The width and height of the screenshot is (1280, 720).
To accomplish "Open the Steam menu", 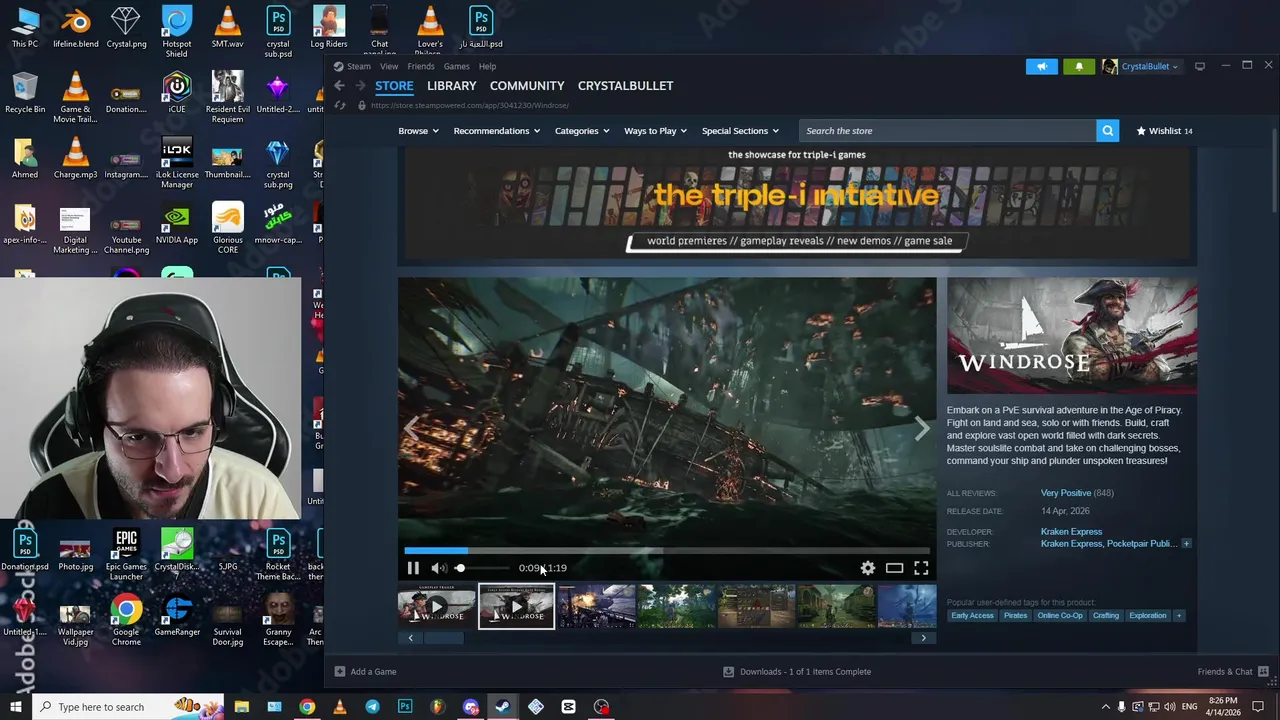I will click(358, 66).
